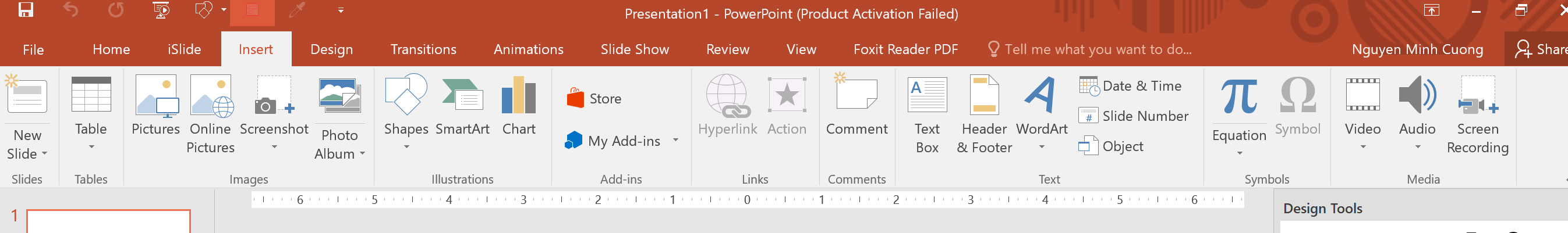Open the Store add-ins button
Viewport: 1568px width, 233px height.
pos(594,98)
